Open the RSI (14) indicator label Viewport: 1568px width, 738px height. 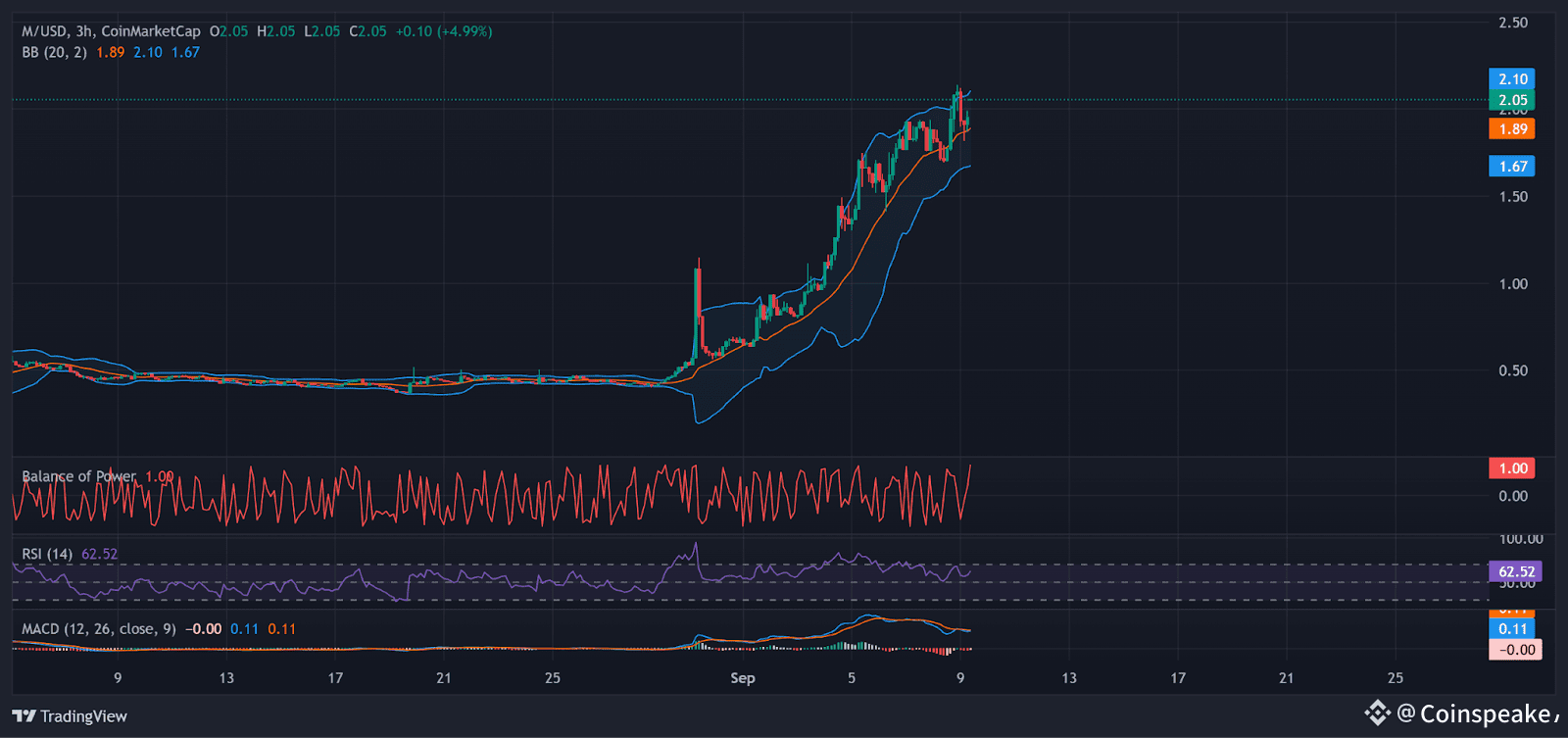click(47, 554)
